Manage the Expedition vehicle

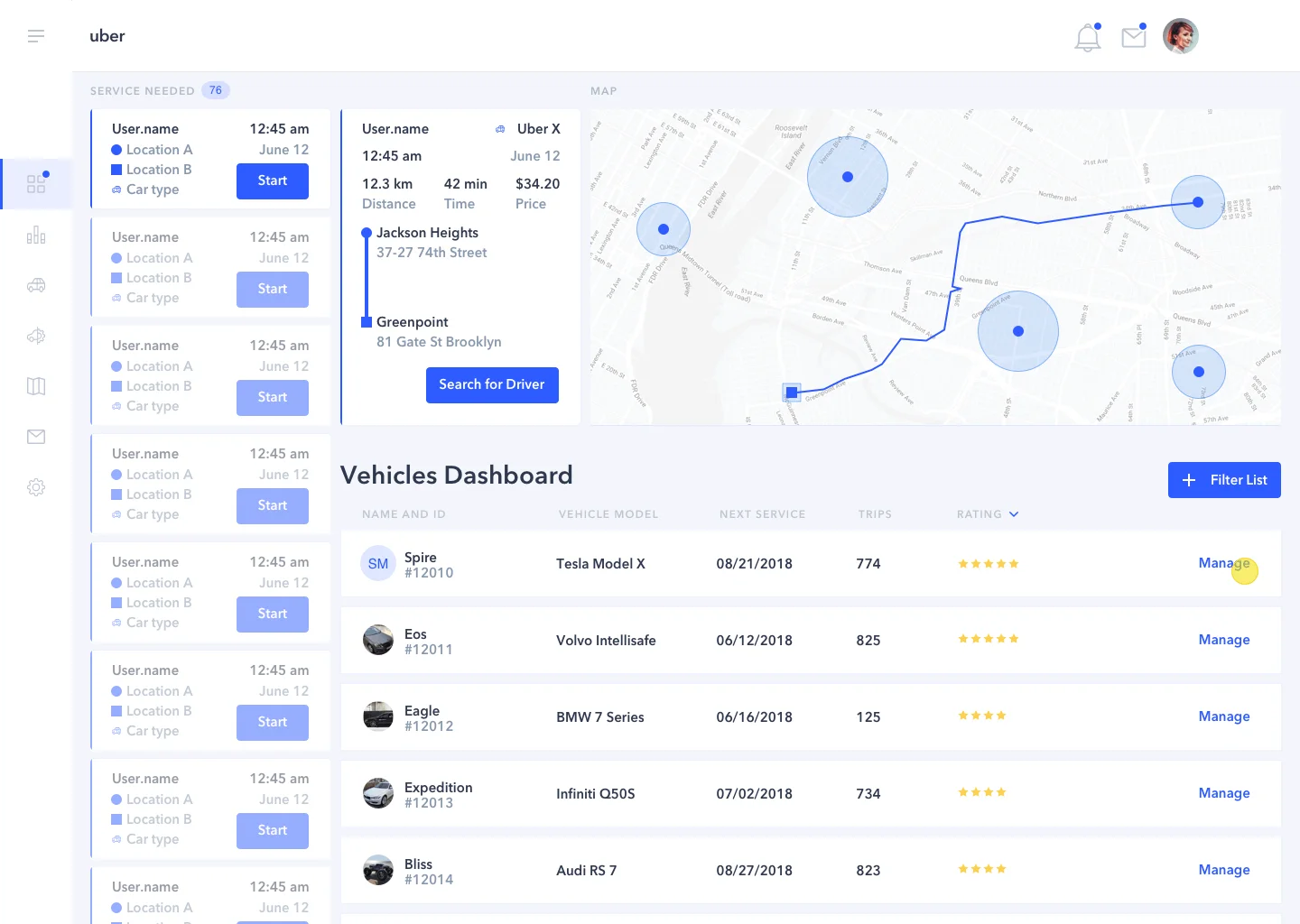click(x=1224, y=793)
